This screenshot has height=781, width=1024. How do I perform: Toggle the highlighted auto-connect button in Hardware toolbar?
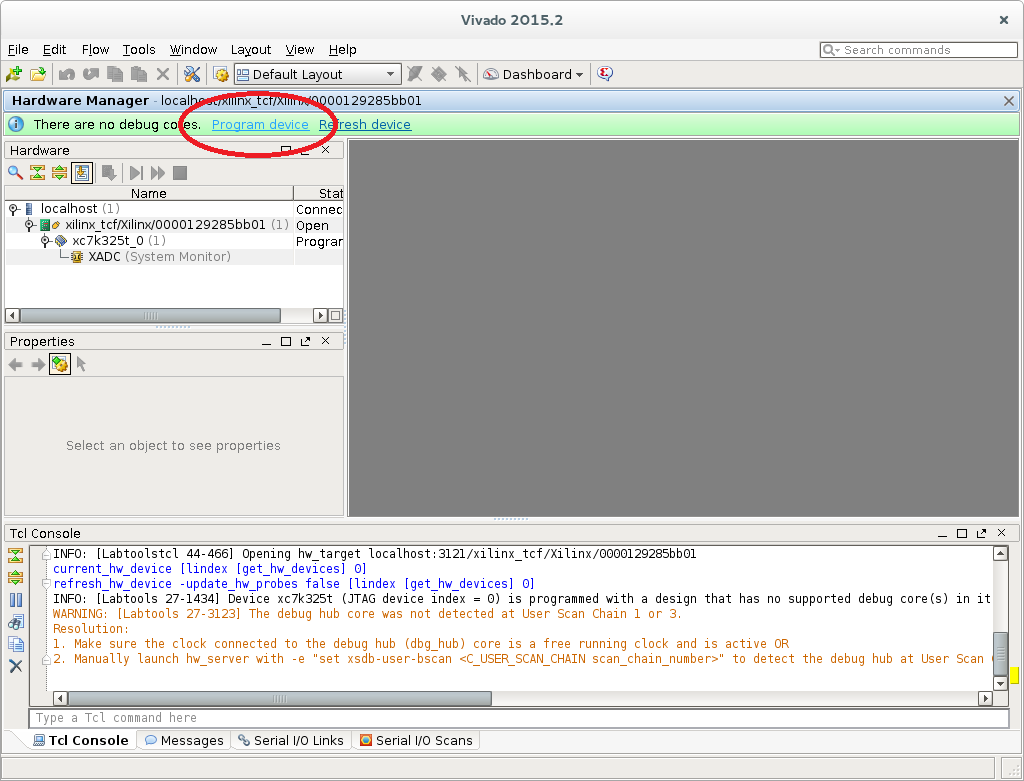point(82,172)
